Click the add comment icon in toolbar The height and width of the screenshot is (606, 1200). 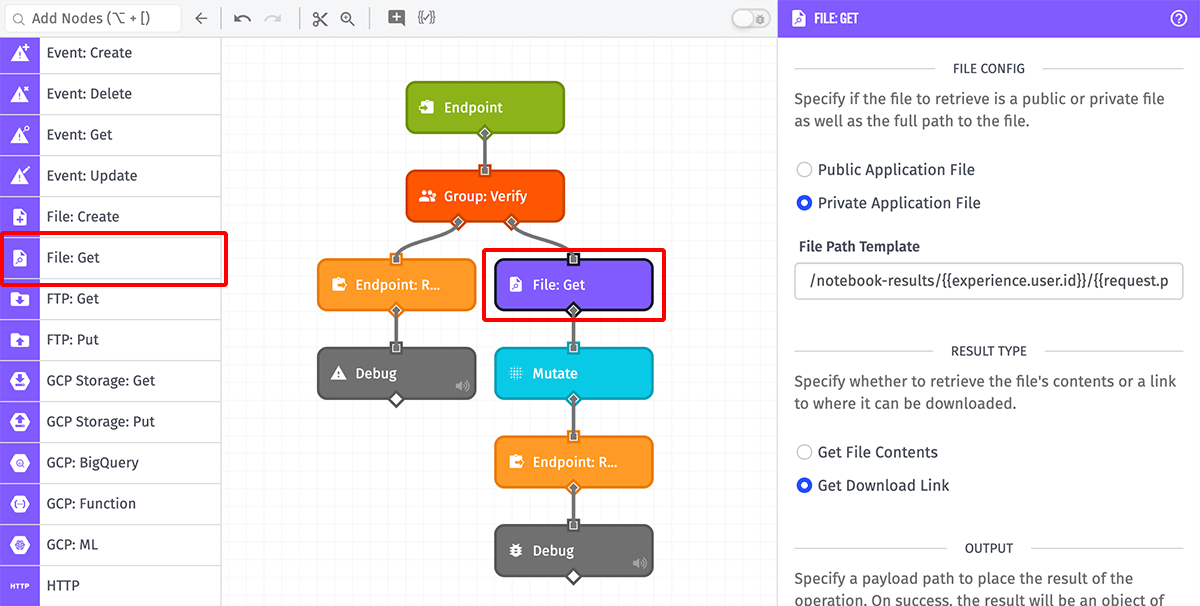click(394, 18)
